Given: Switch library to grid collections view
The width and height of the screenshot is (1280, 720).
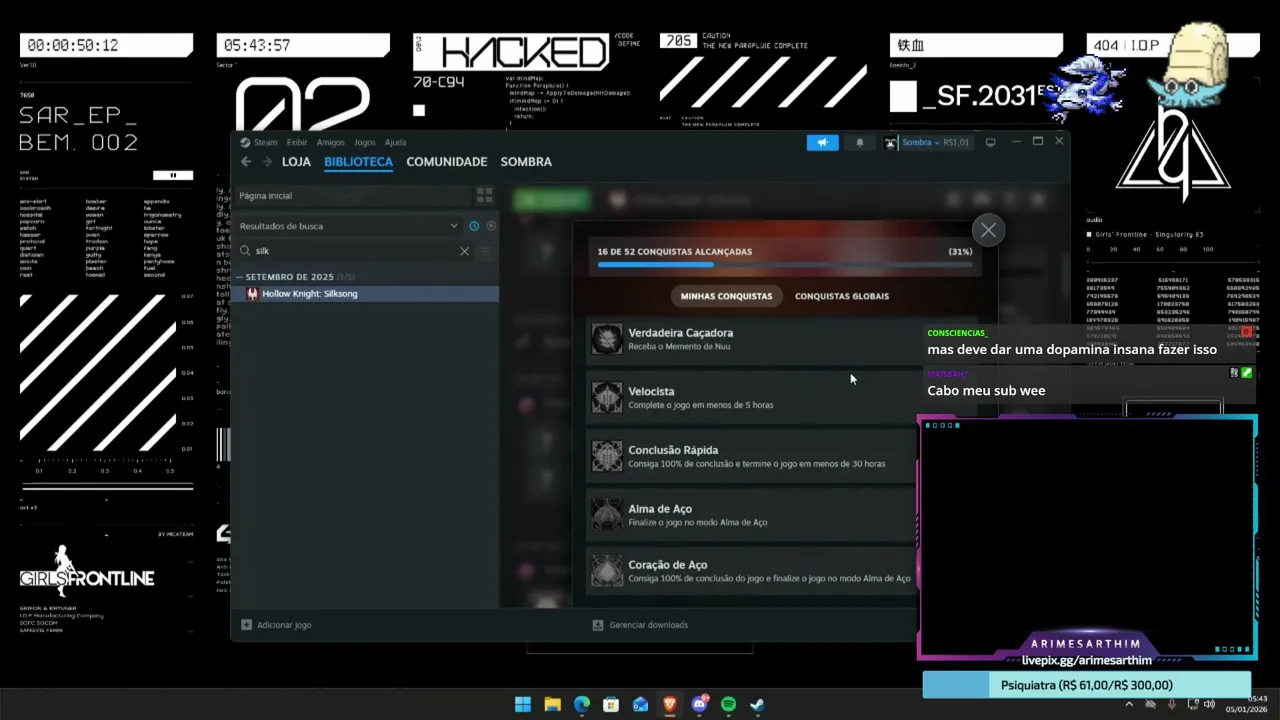Looking at the screenshot, I should click(484, 195).
